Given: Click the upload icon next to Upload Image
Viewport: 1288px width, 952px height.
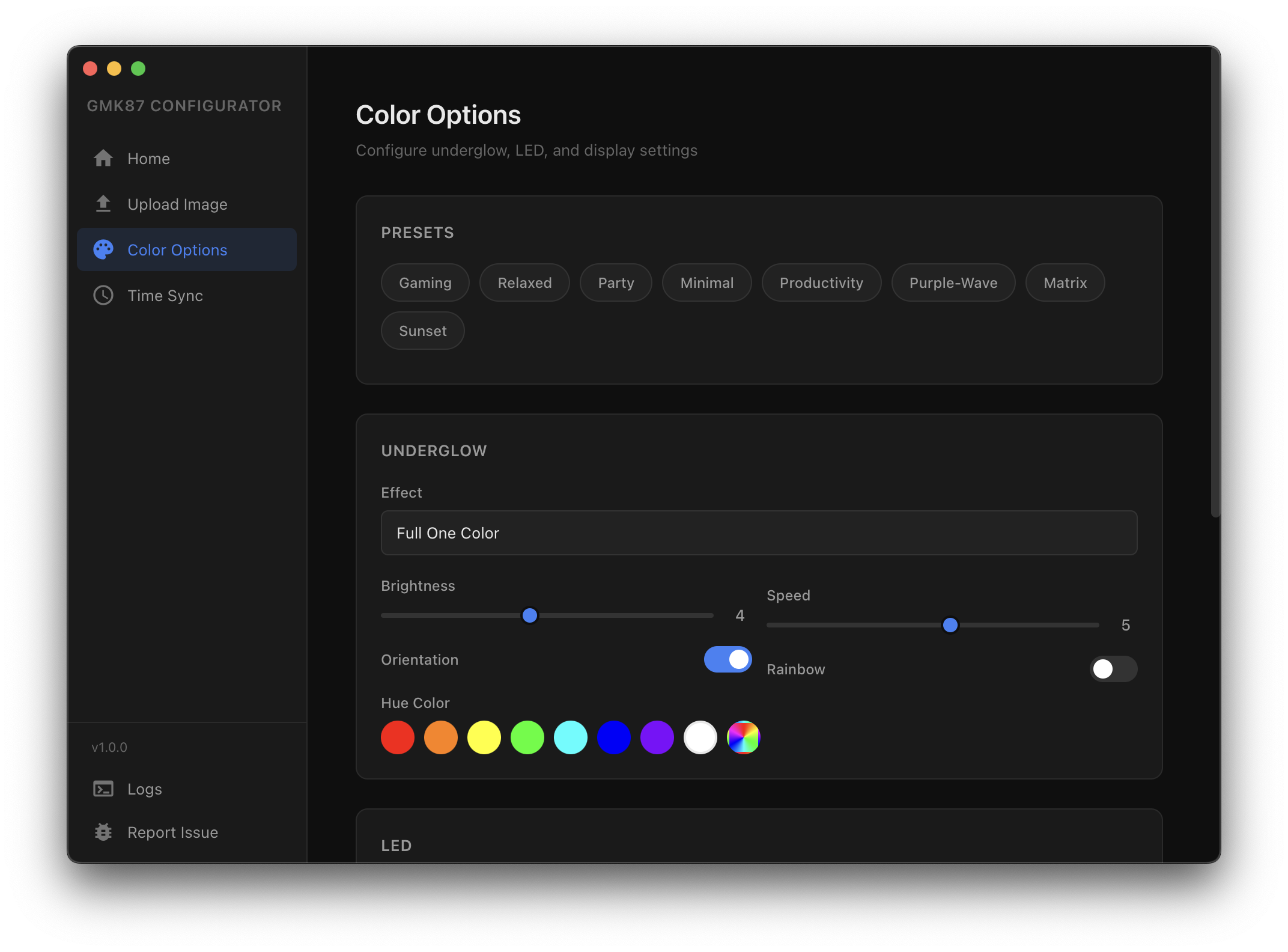Looking at the screenshot, I should coord(103,204).
